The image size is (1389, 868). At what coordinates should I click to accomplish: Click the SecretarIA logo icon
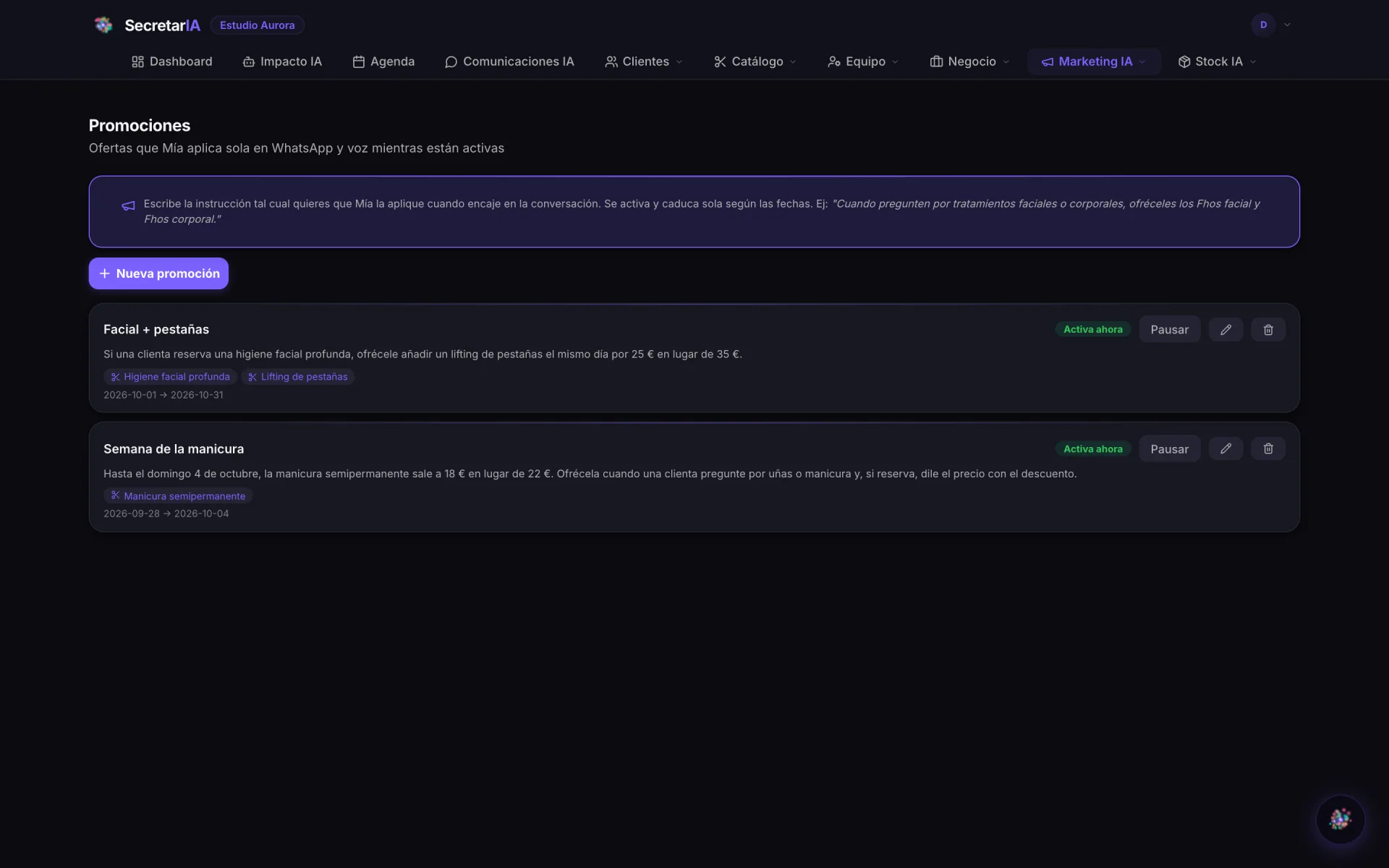pyautogui.click(x=103, y=25)
